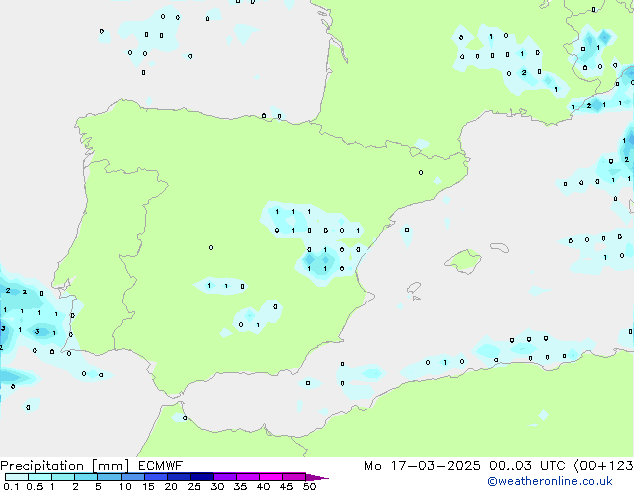
Task: Click the ECMWF model label
Action: [161, 466]
